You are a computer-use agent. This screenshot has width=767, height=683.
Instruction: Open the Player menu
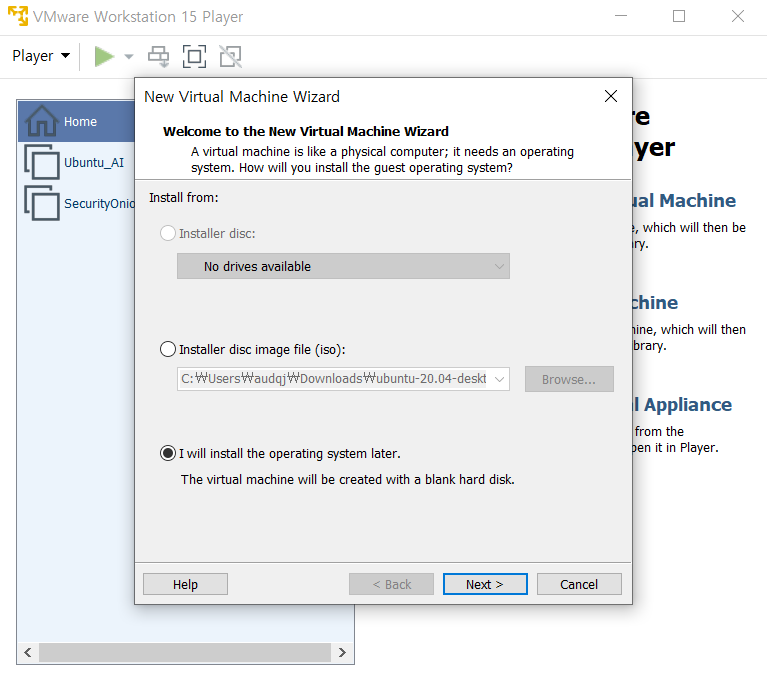[x=41, y=56]
